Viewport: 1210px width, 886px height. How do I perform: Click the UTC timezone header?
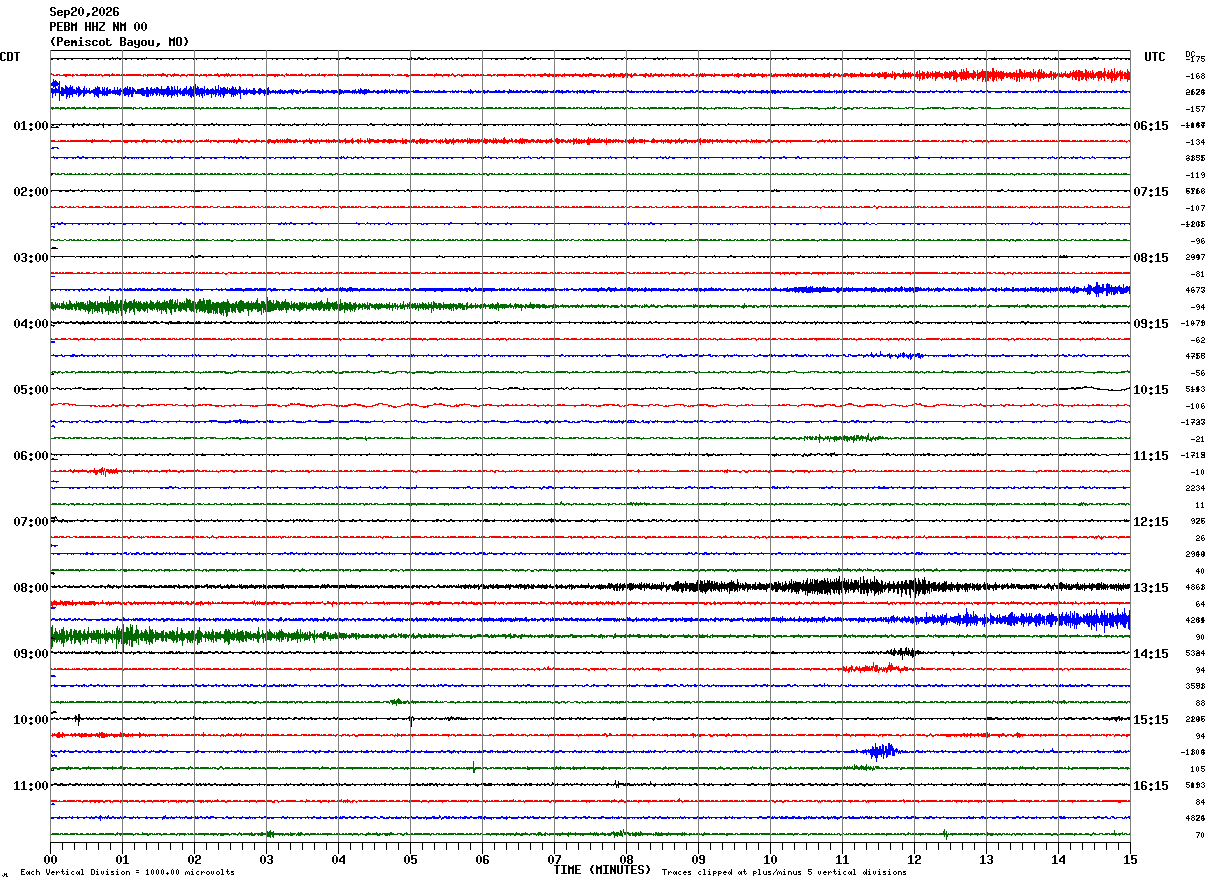(1155, 57)
